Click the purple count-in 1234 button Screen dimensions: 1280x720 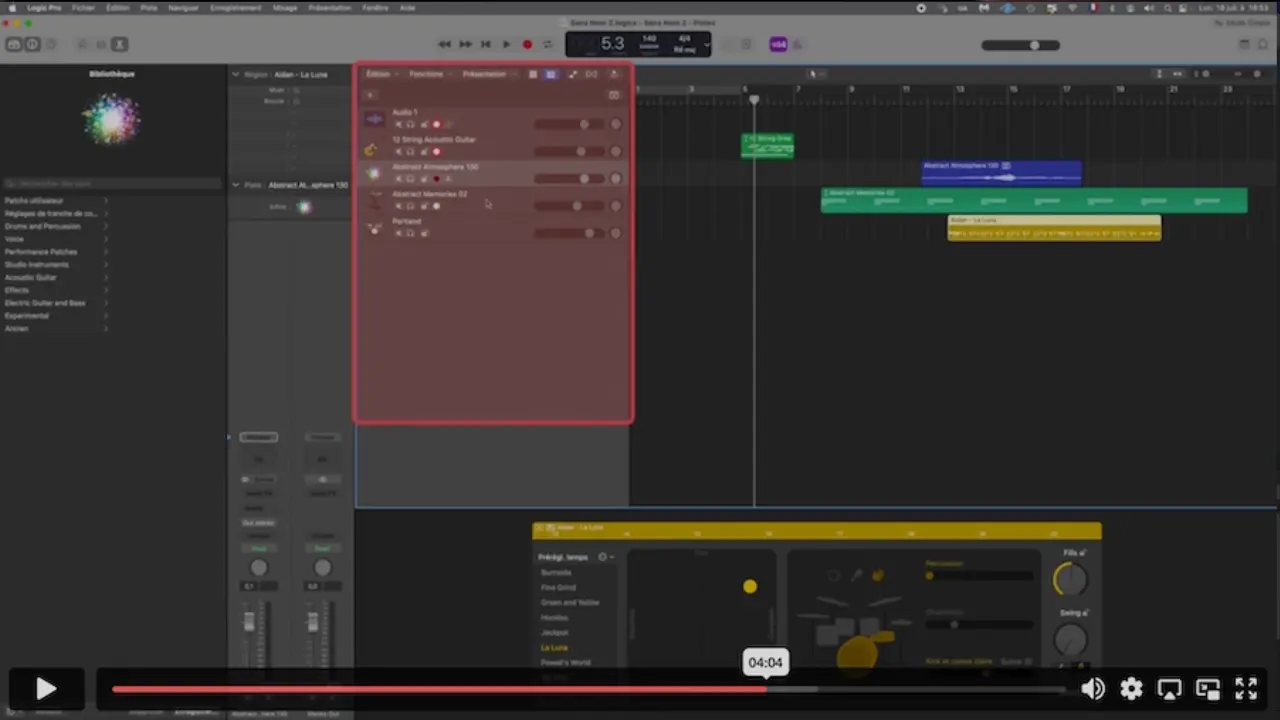pos(778,44)
